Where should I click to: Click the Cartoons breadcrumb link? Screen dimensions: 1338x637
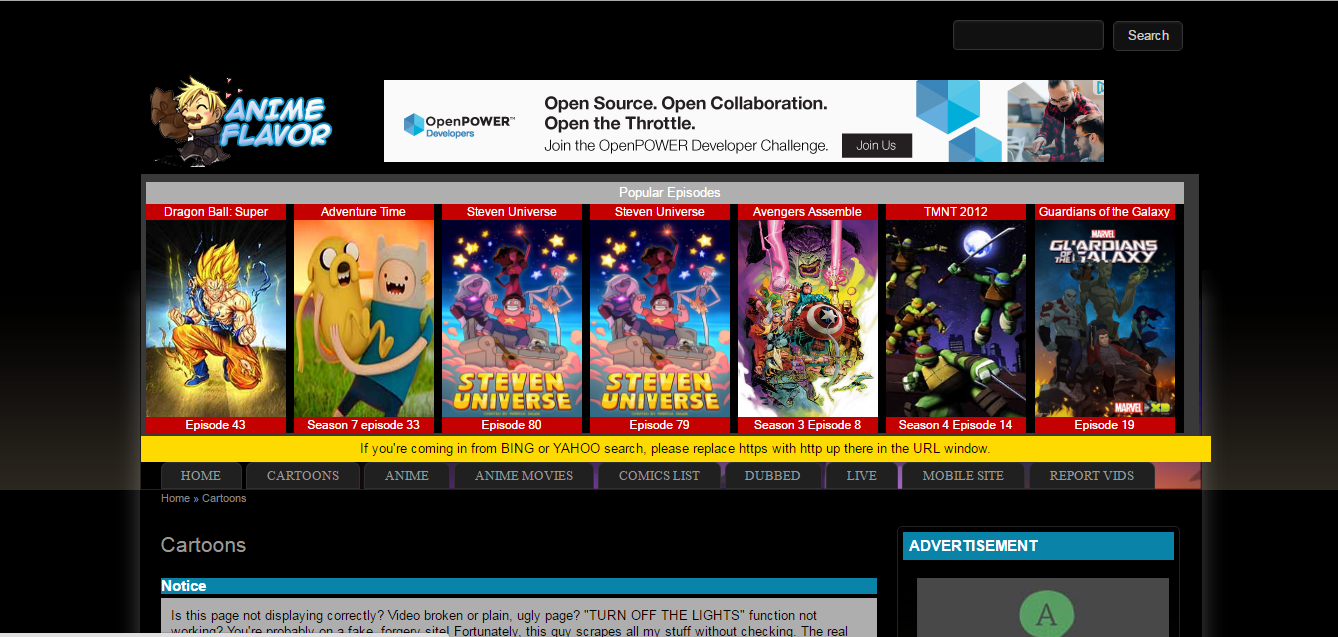click(224, 498)
